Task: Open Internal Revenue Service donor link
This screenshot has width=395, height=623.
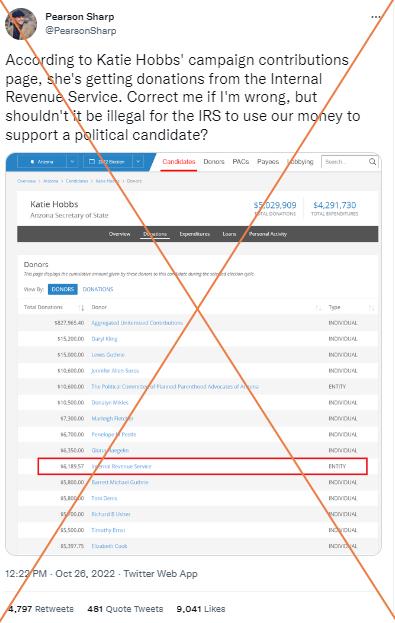Action: (121, 466)
